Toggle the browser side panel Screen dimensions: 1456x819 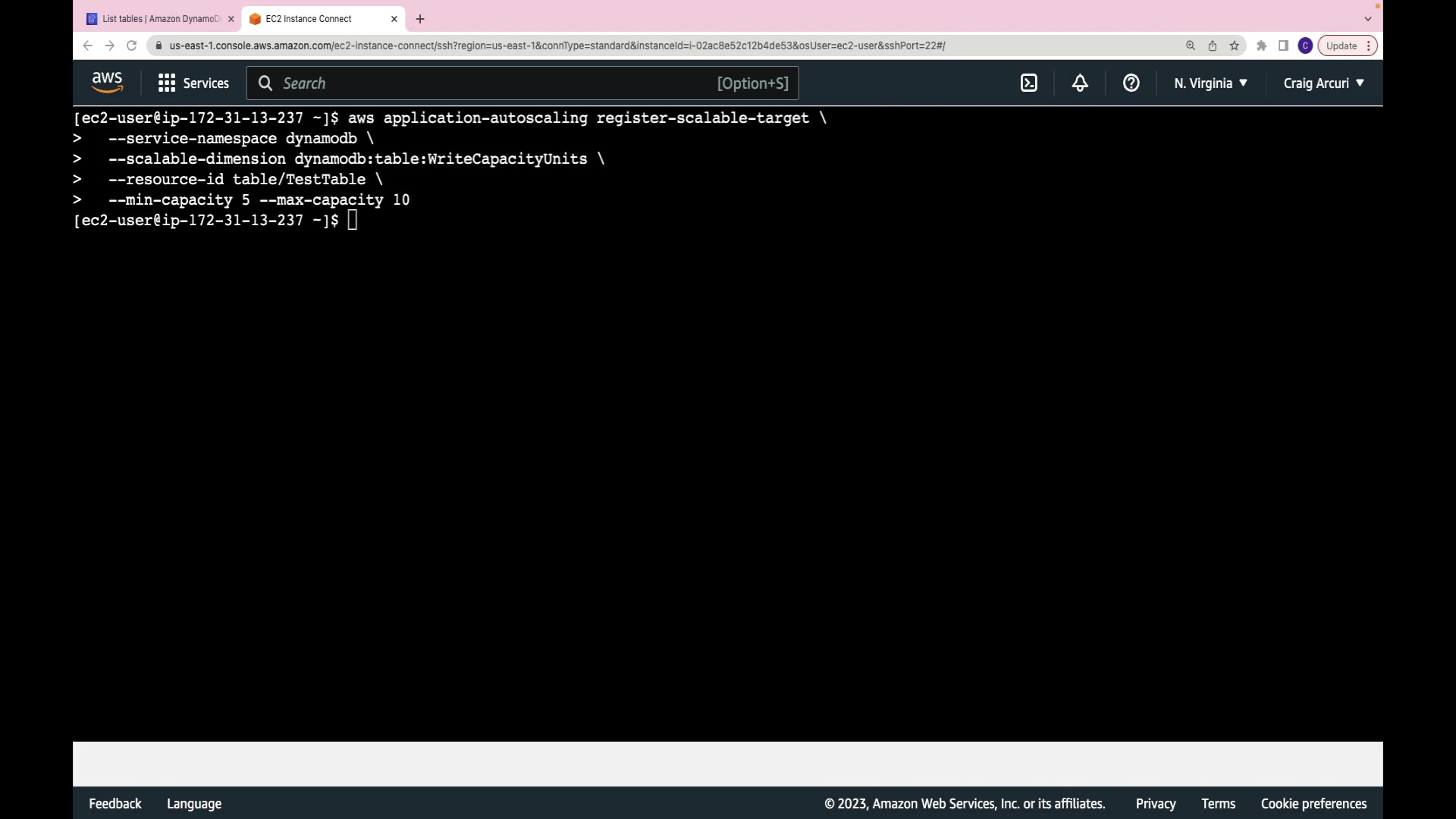pyautogui.click(x=1283, y=46)
